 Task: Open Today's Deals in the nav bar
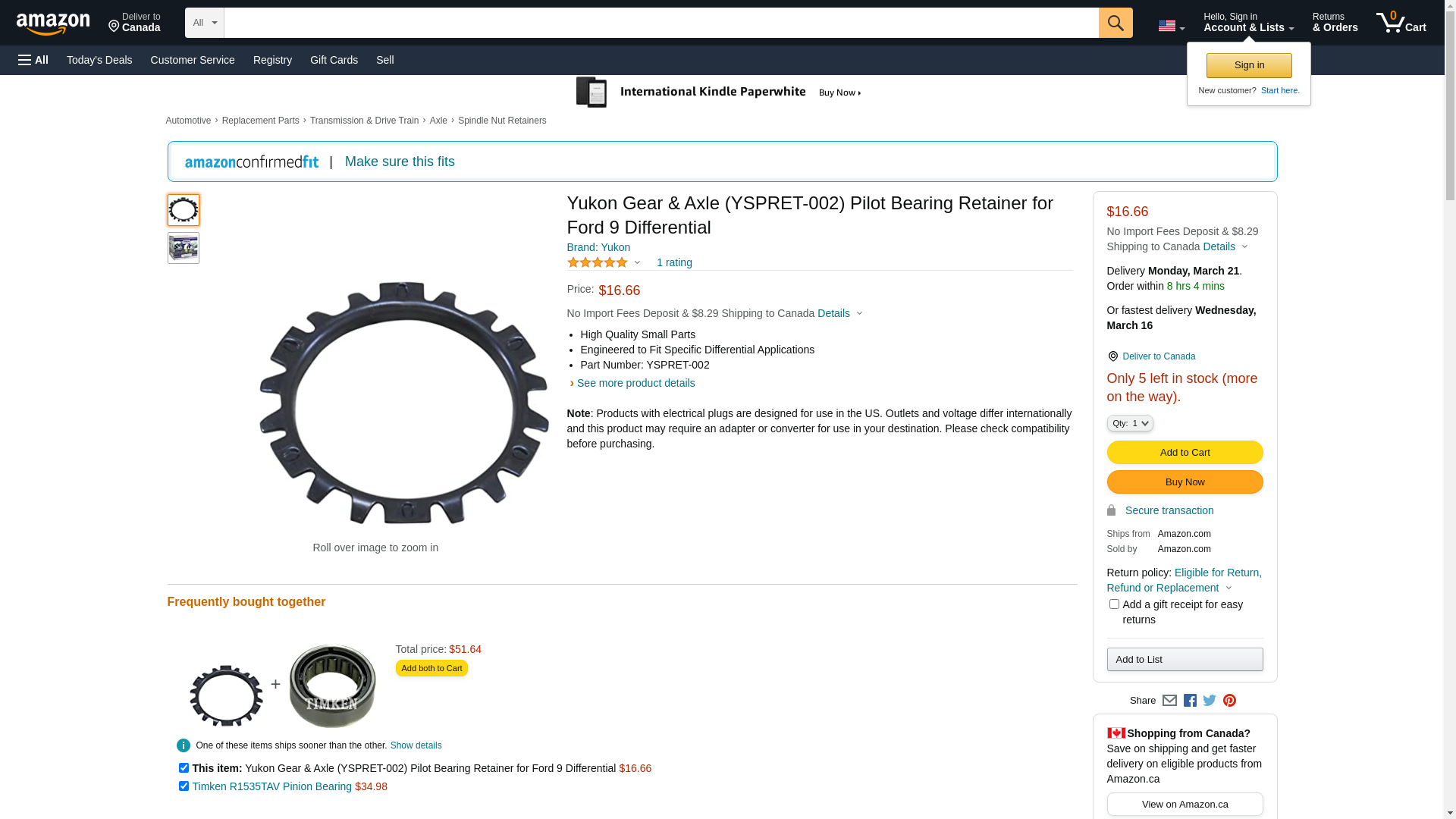99,60
